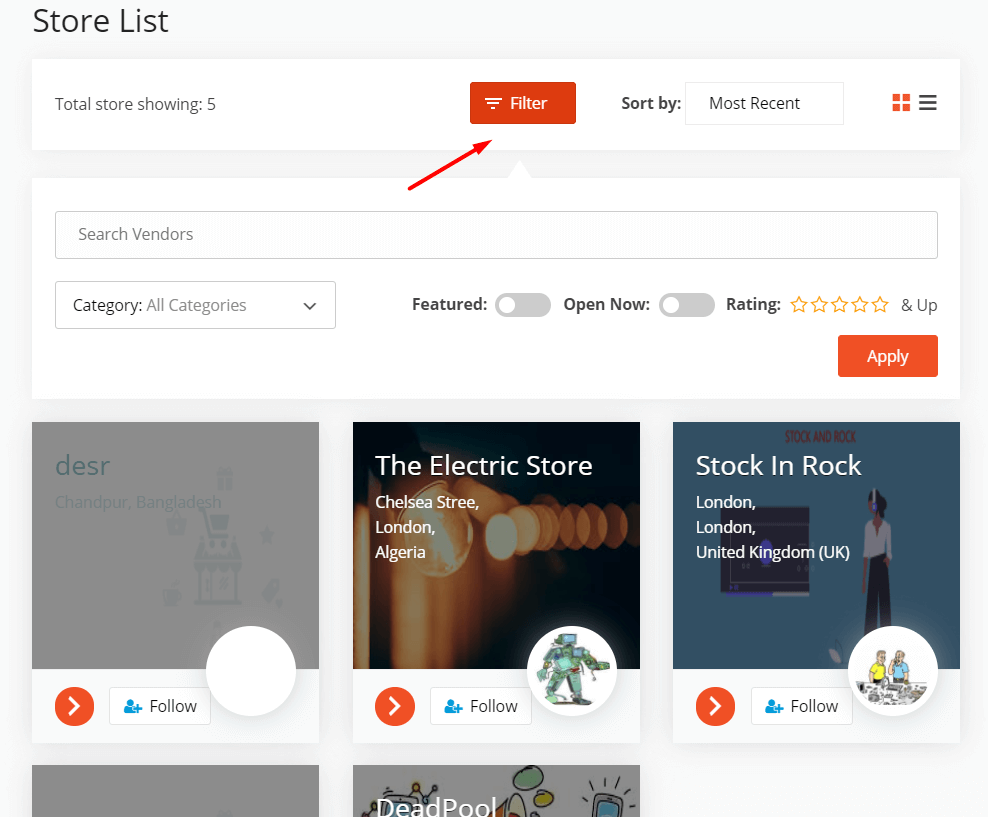Select the third rating star

coord(839,305)
